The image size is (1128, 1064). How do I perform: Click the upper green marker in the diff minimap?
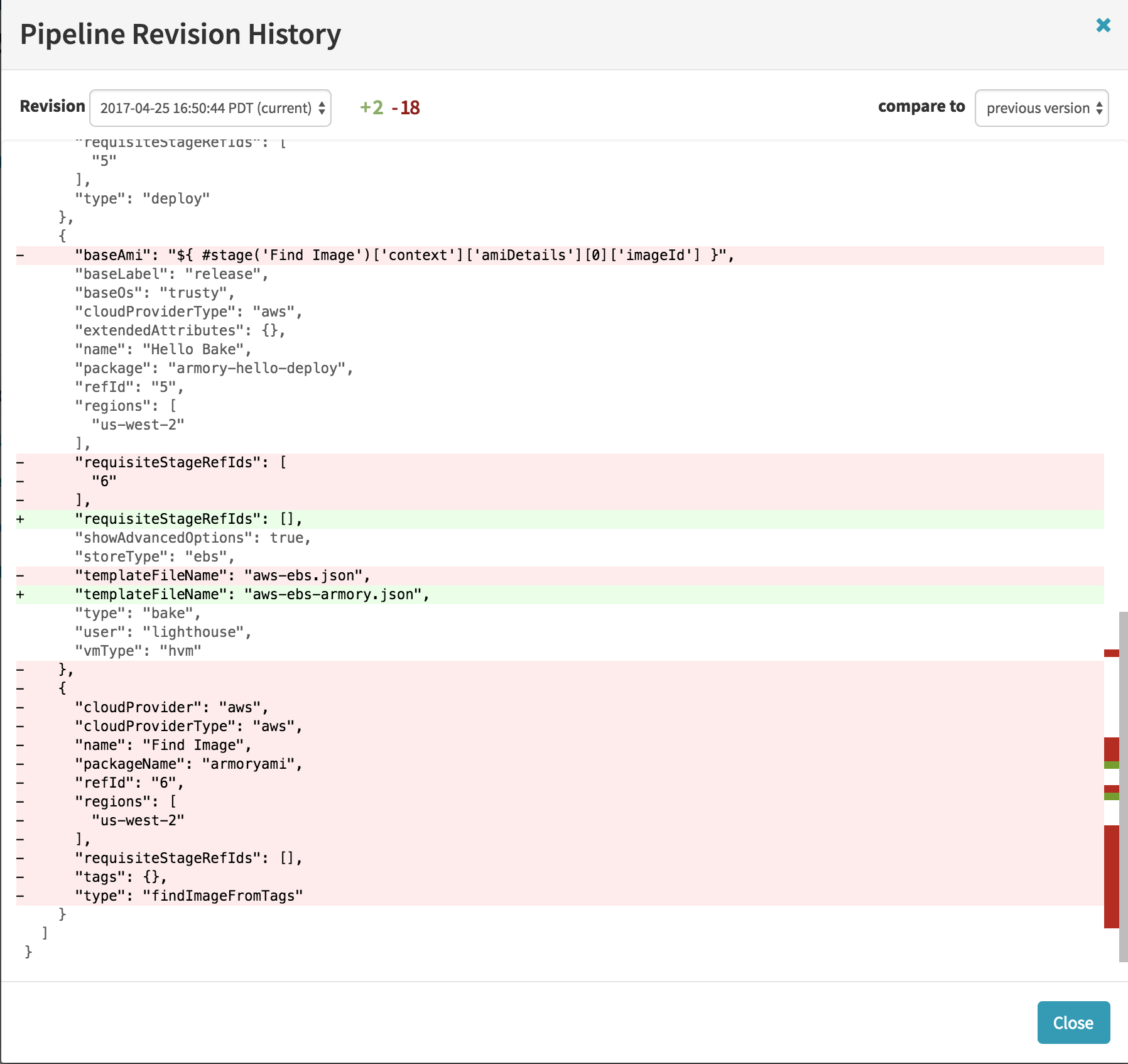pyautogui.click(x=1111, y=765)
